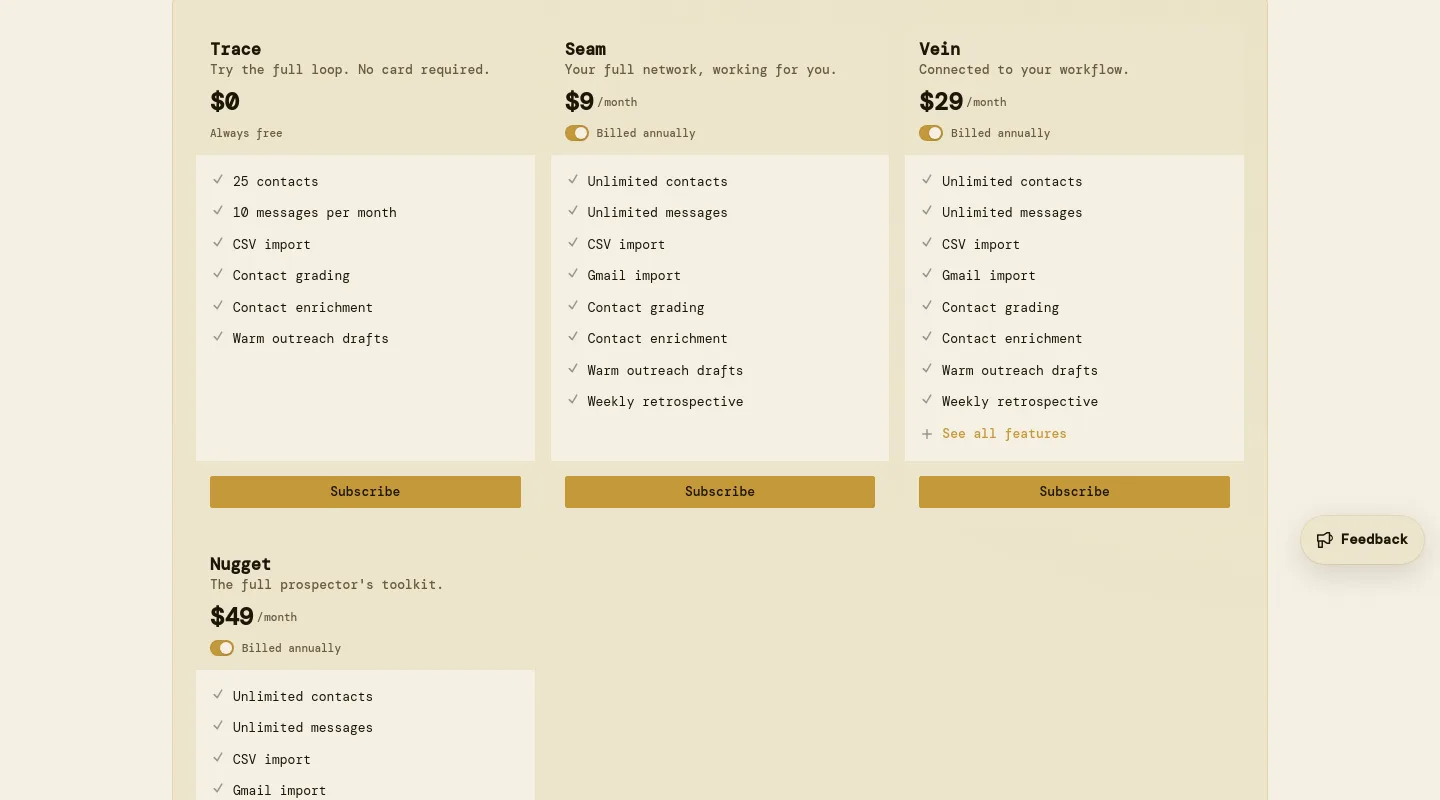Click the $0 price on Trace
Image resolution: width=1440 pixels, height=800 pixels.
225,101
